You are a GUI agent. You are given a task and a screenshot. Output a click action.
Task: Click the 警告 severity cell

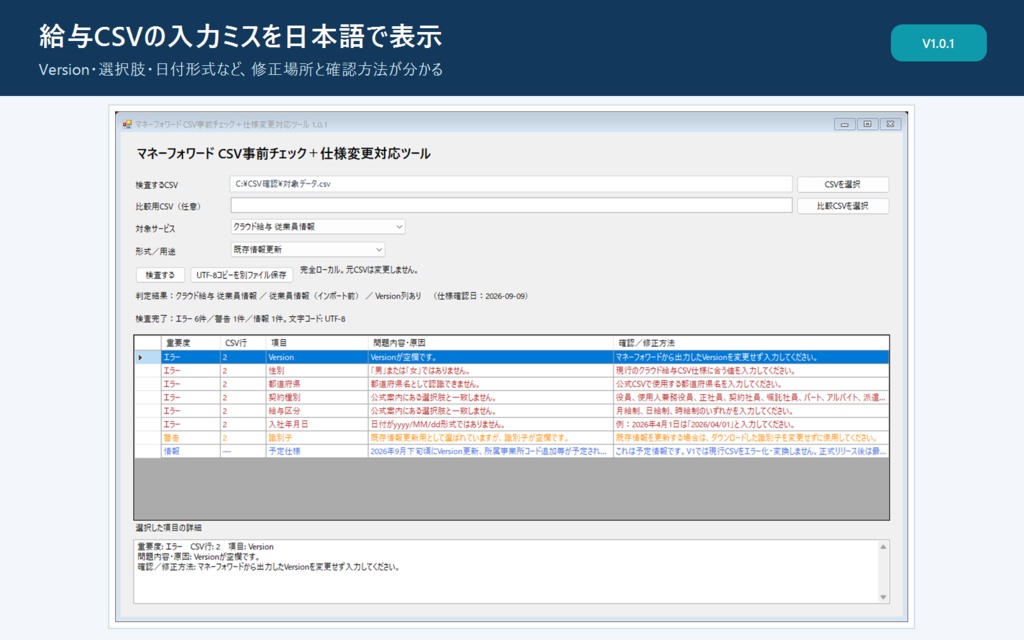[x=190, y=438]
